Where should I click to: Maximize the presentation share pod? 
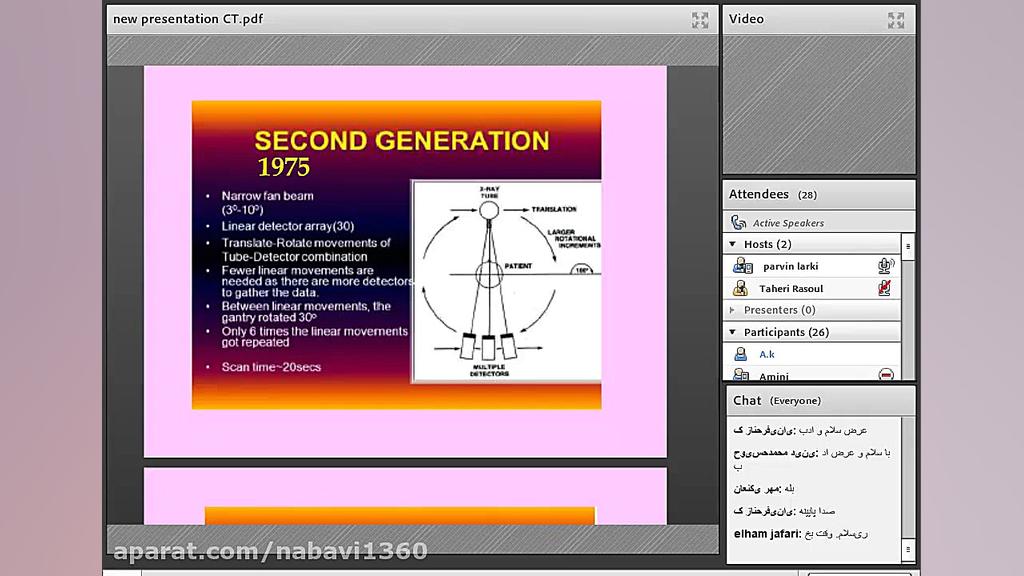pos(699,20)
